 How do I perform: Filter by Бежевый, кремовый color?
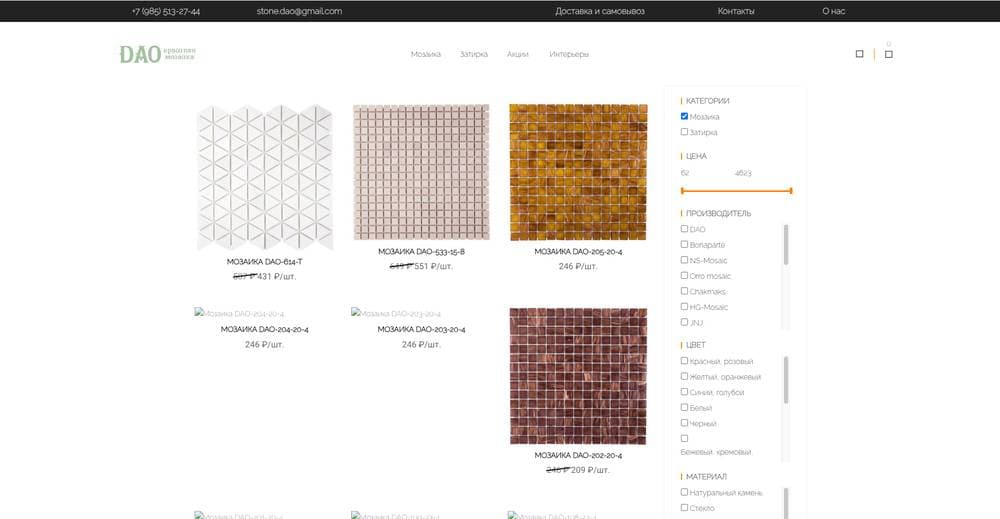coord(684,438)
